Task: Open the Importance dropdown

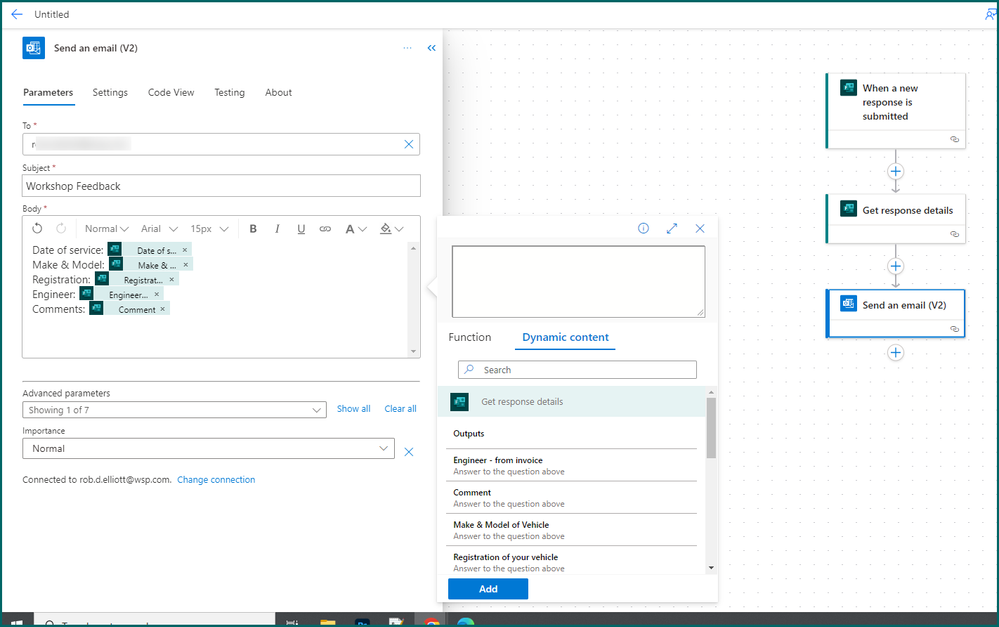Action: [208, 449]
